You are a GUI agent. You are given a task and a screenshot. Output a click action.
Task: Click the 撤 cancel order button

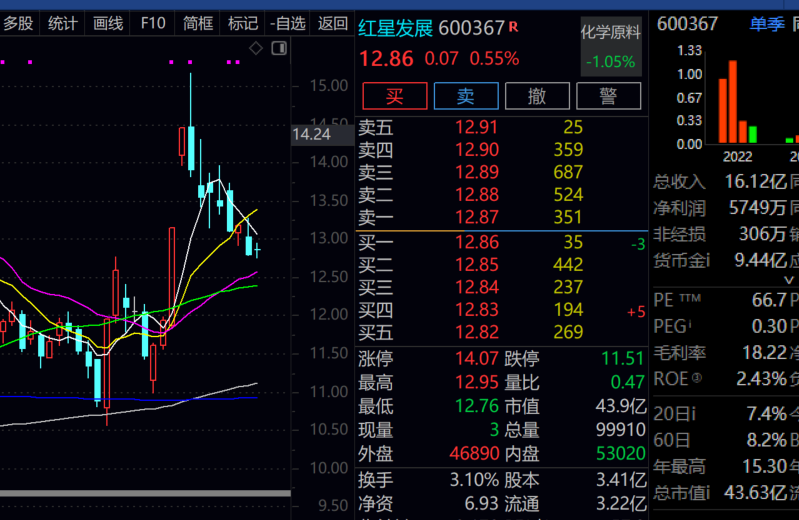[x=537, y=96]
